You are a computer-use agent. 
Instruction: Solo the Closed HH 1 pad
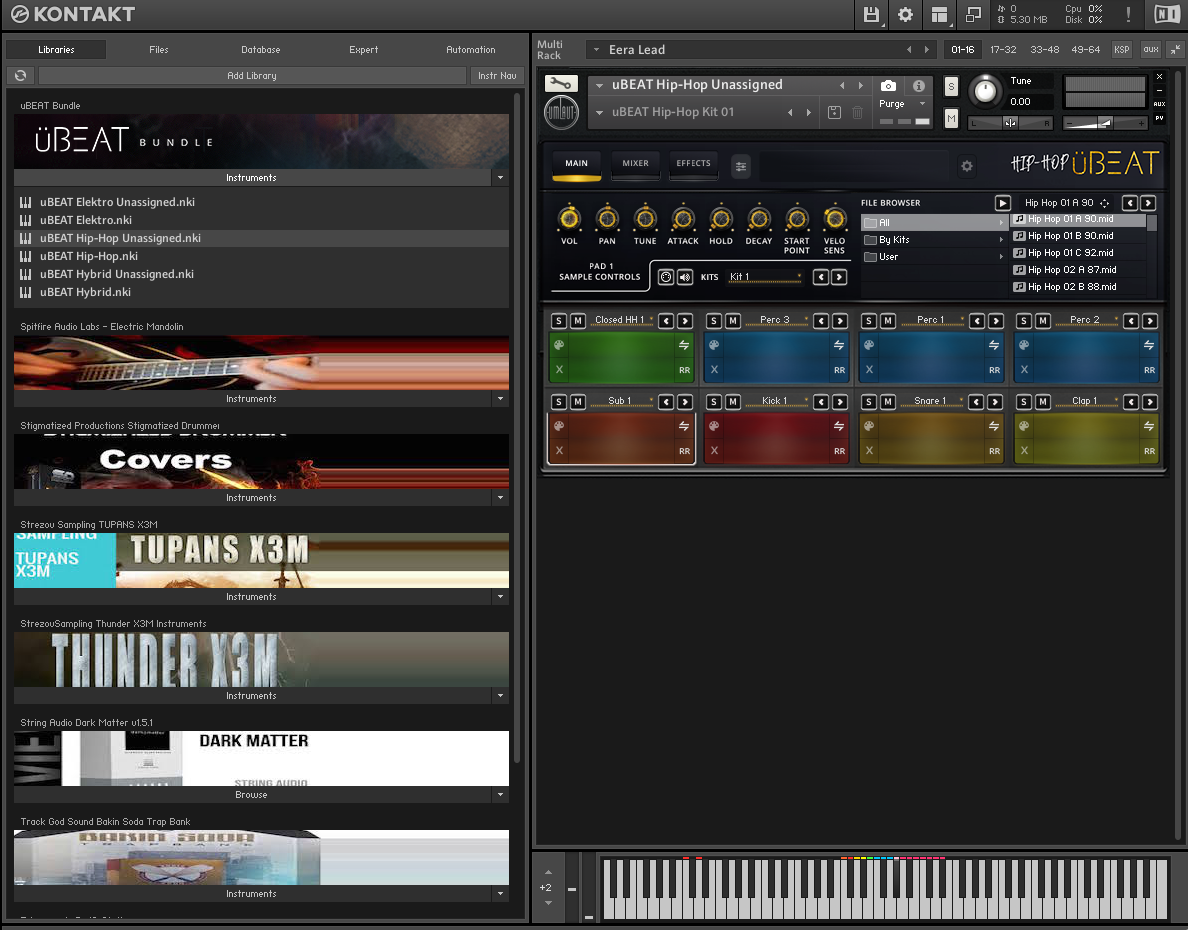[559, 321]
